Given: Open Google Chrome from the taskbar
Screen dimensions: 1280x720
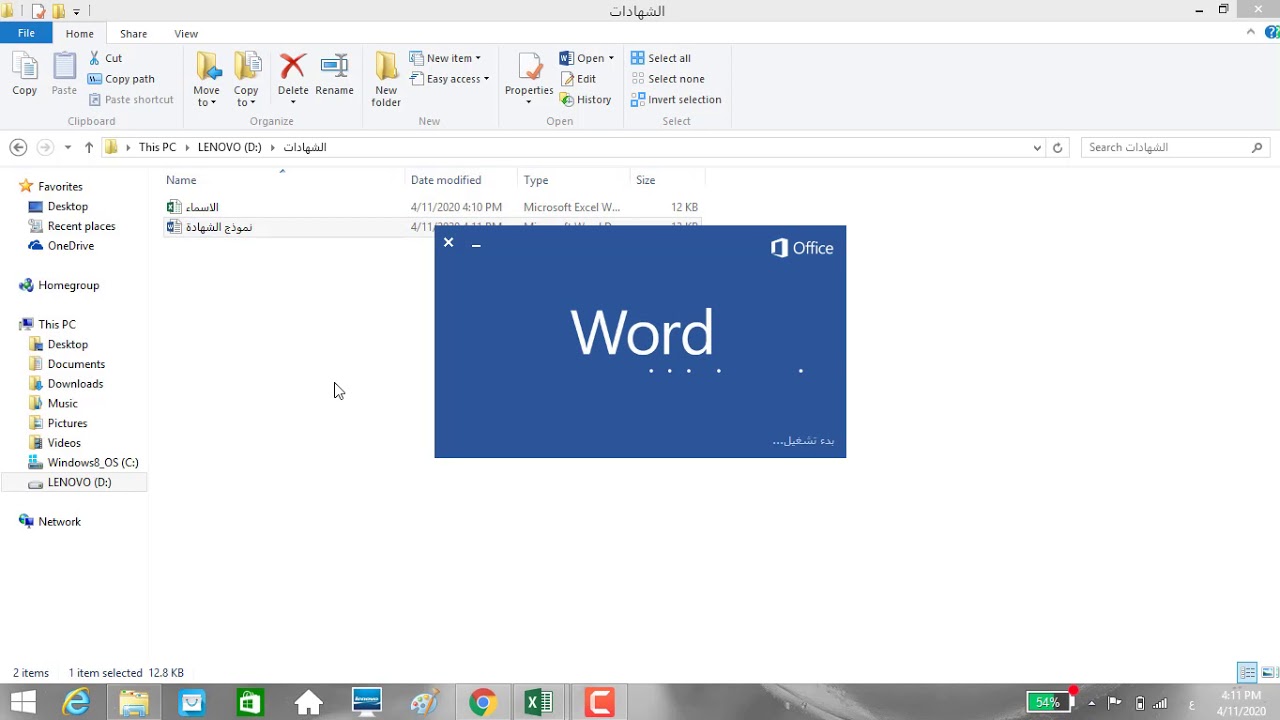Looking at the screenshot, I should 482,703.
